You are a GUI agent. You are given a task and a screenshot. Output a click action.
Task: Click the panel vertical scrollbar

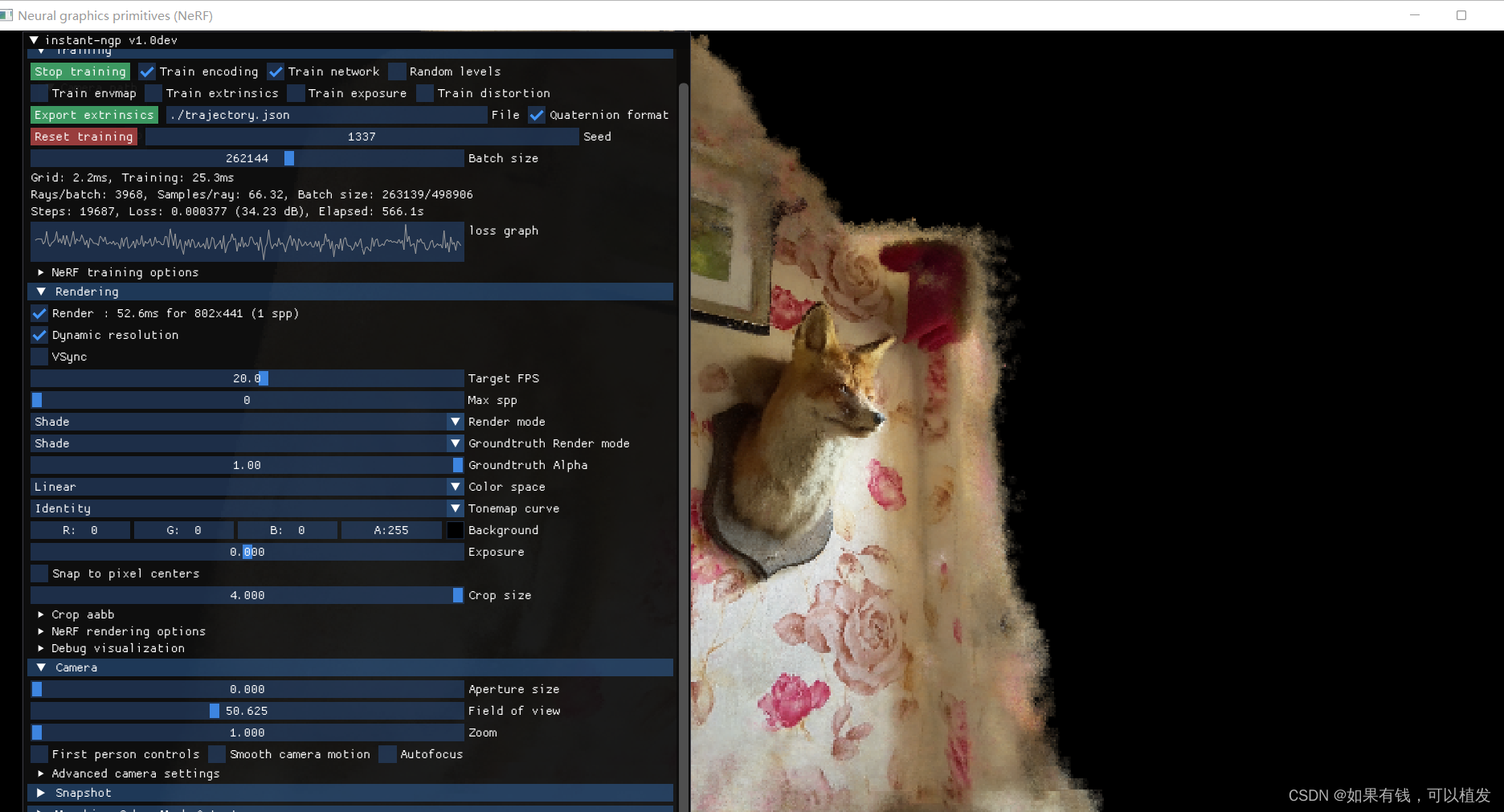click(684, 446)
